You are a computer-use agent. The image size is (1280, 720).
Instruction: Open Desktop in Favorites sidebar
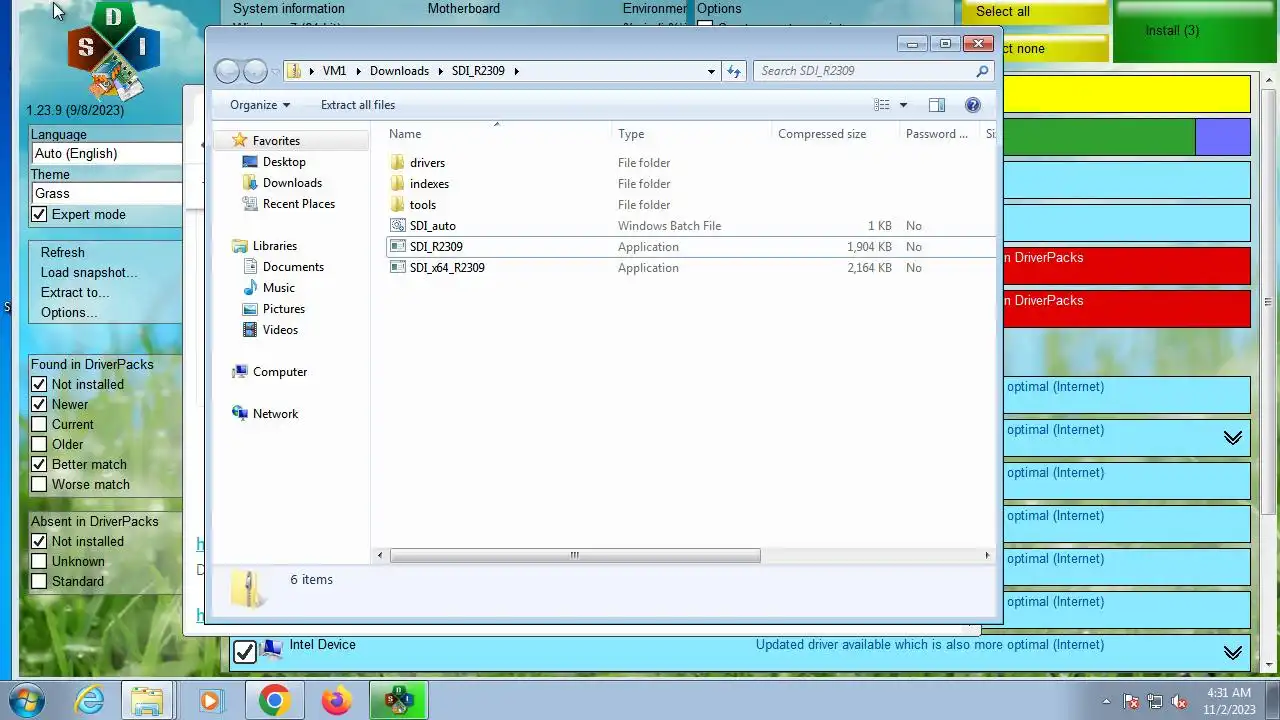click(284, 162)
